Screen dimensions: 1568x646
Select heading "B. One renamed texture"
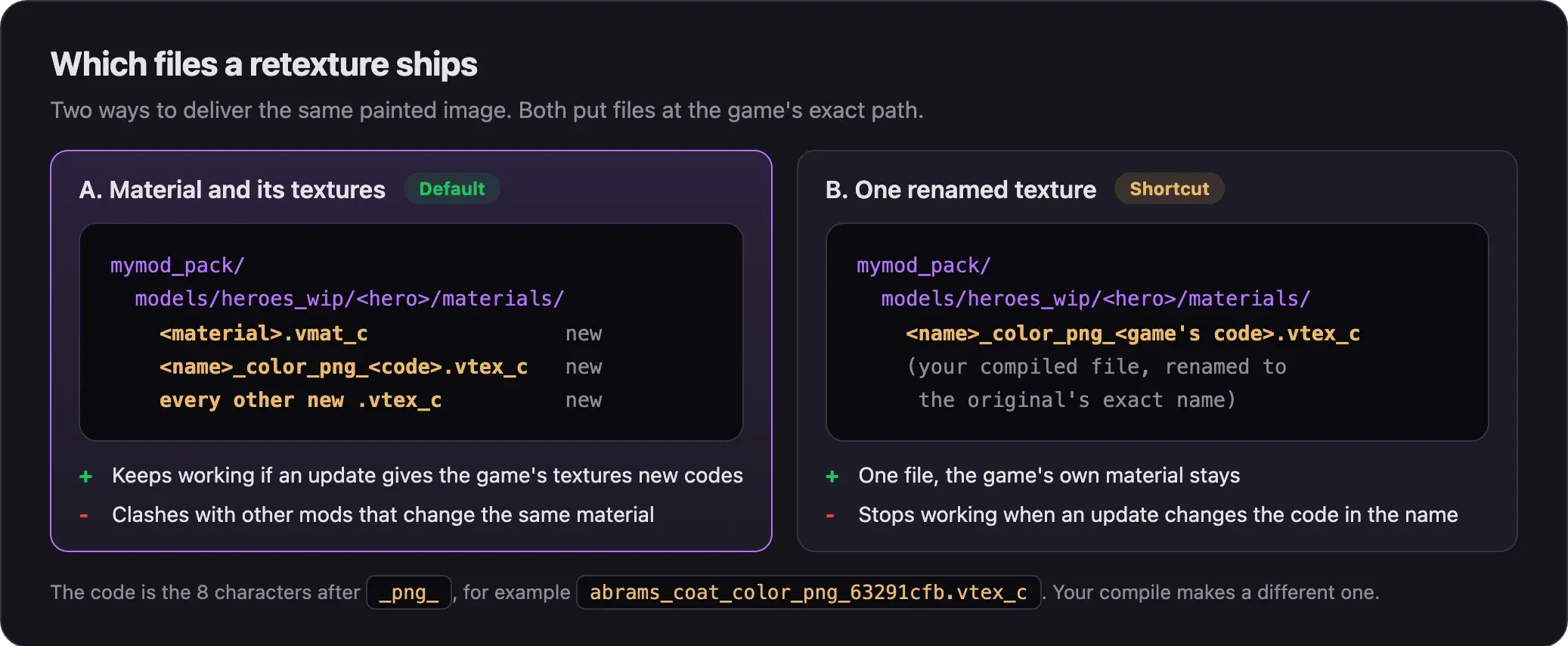(x=960, y=189)
